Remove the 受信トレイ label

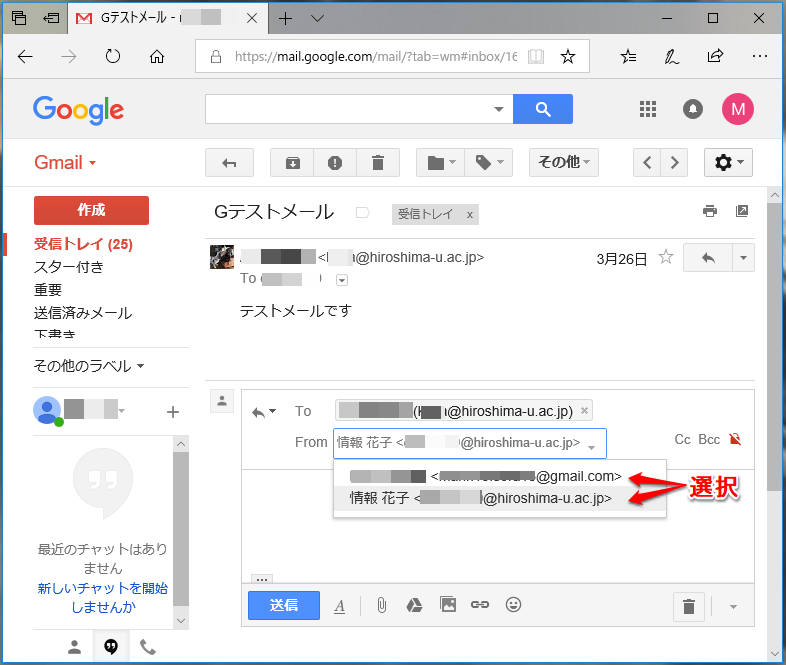click(470, 215)
